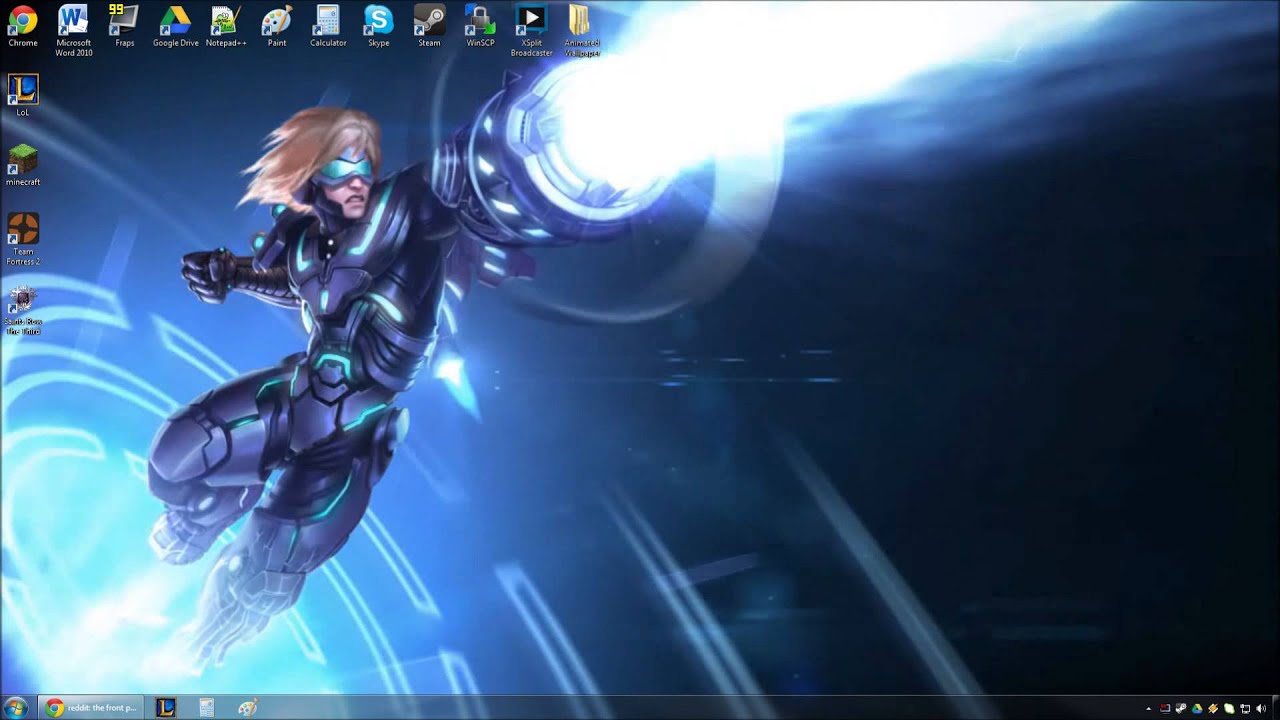1280x720 pixels.
Task: Open the Fraps desktop shortcut
Action: pos(124,27)
